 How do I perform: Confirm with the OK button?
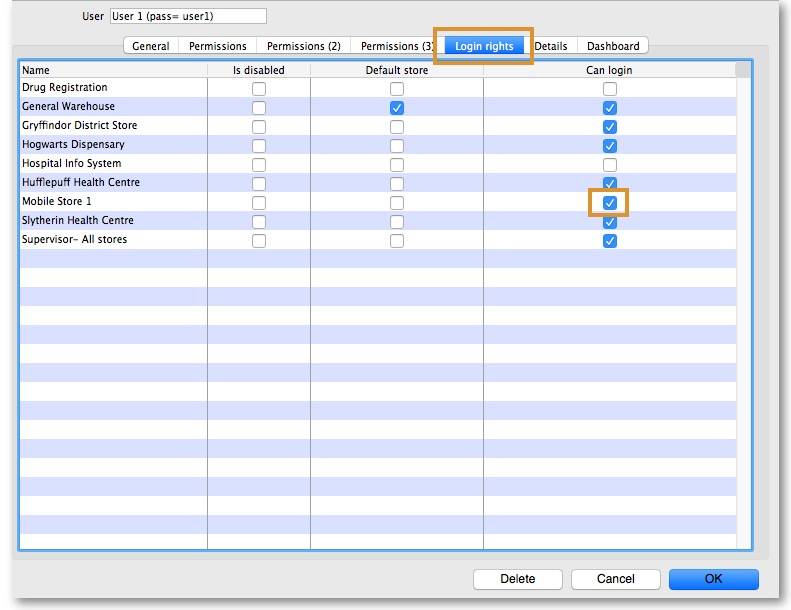(x=713, y=579)
